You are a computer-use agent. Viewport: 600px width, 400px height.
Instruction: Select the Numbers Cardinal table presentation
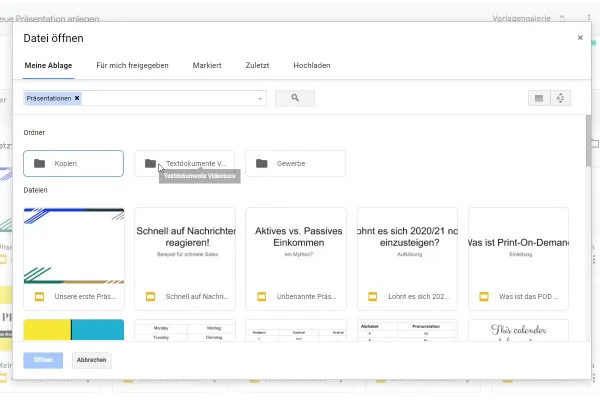click(296, 330)
